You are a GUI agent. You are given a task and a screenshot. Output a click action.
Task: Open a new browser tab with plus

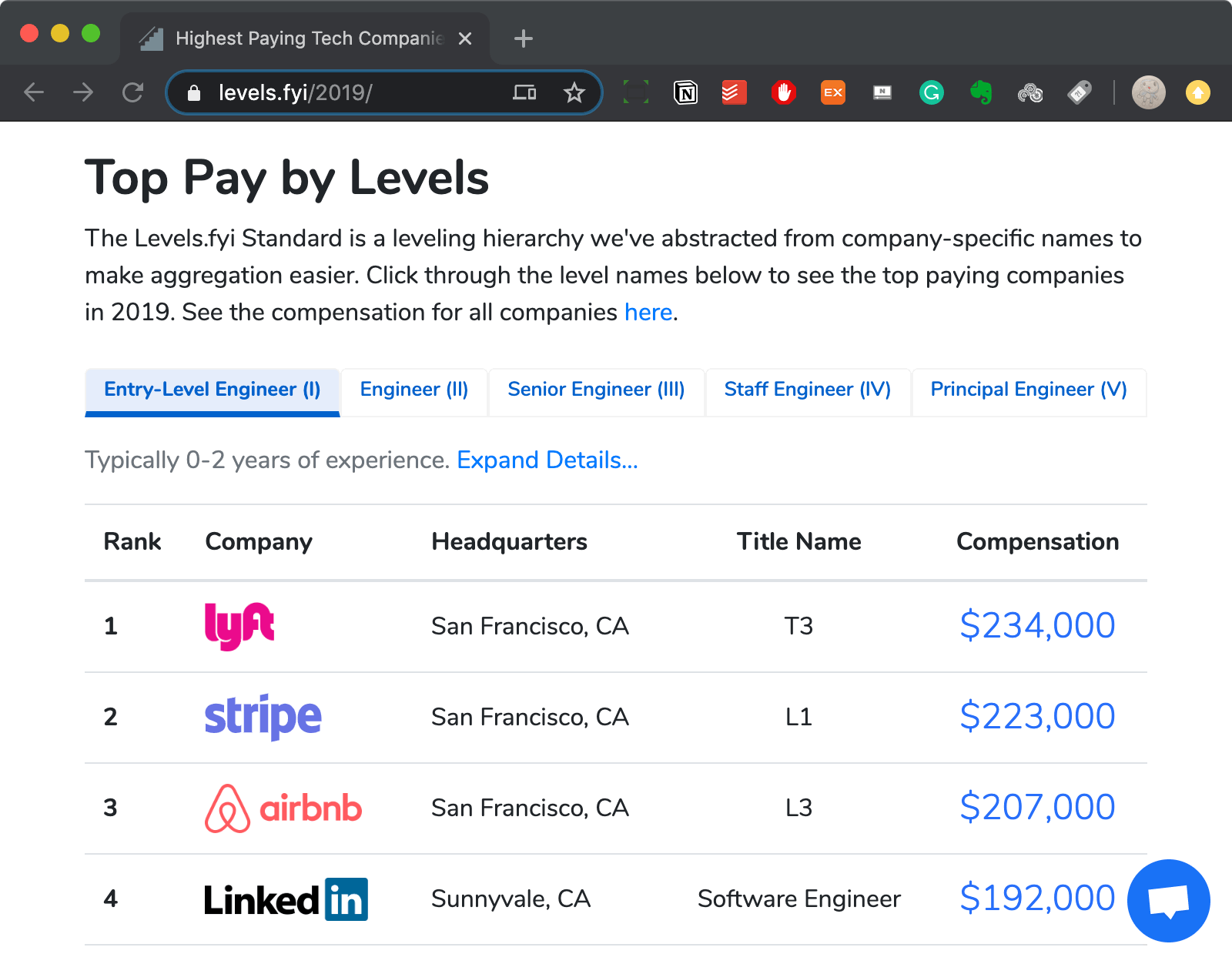point(524,38)
